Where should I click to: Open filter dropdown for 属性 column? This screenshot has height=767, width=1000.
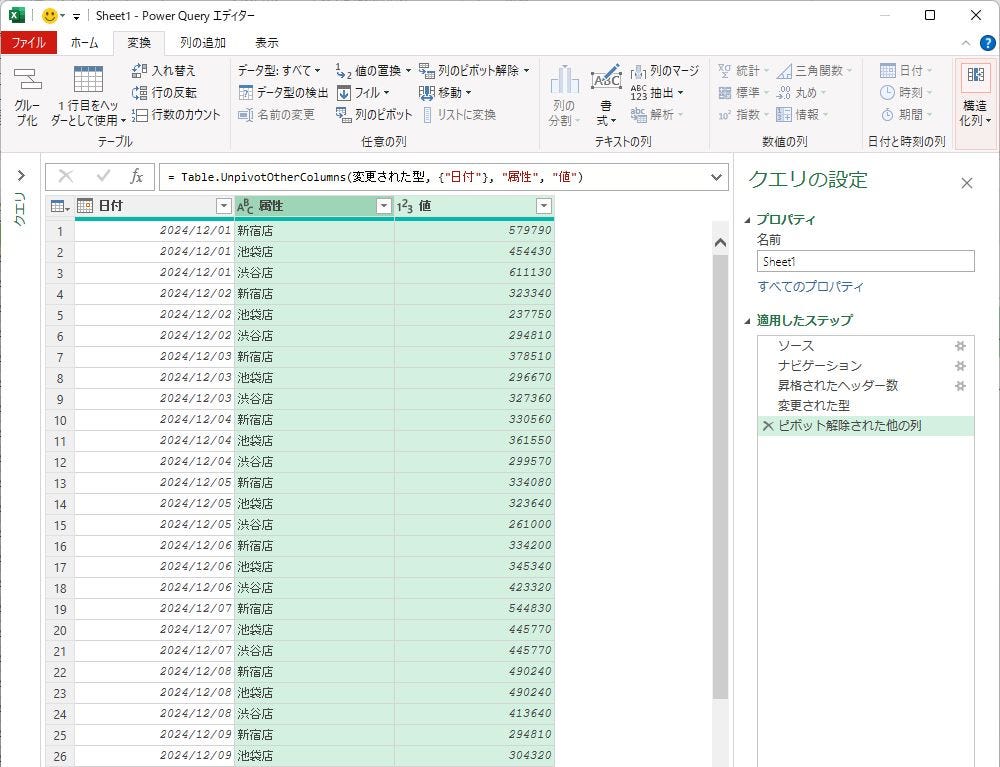point(383,206)
